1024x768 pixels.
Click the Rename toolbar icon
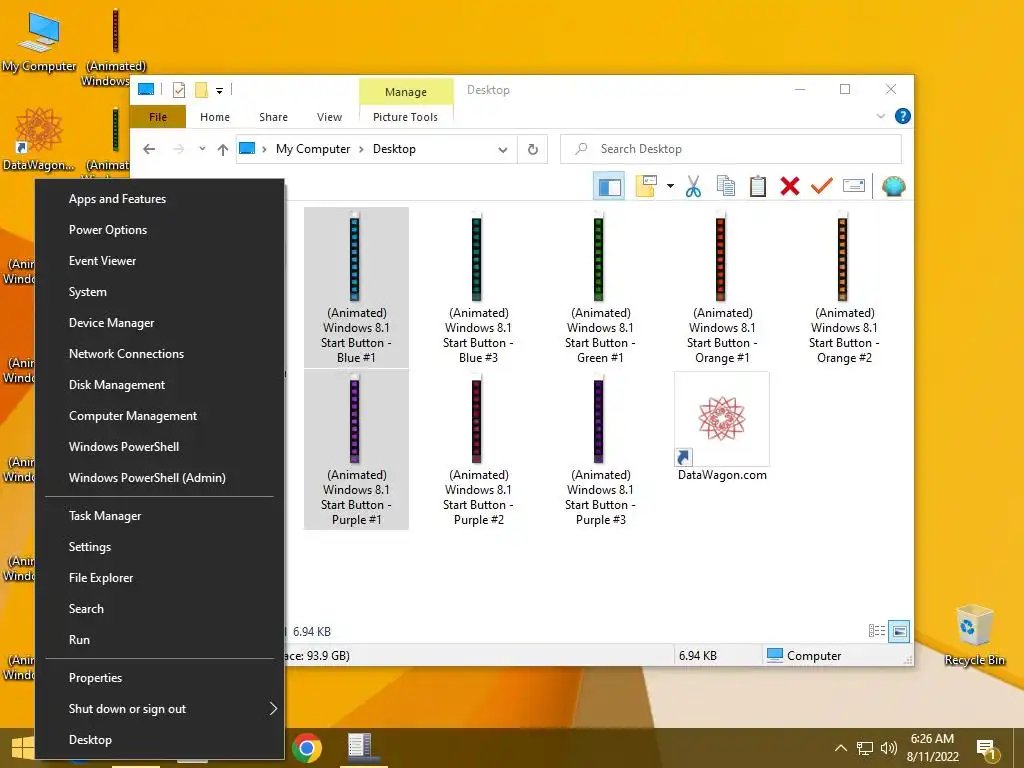(x=854, y=187)
